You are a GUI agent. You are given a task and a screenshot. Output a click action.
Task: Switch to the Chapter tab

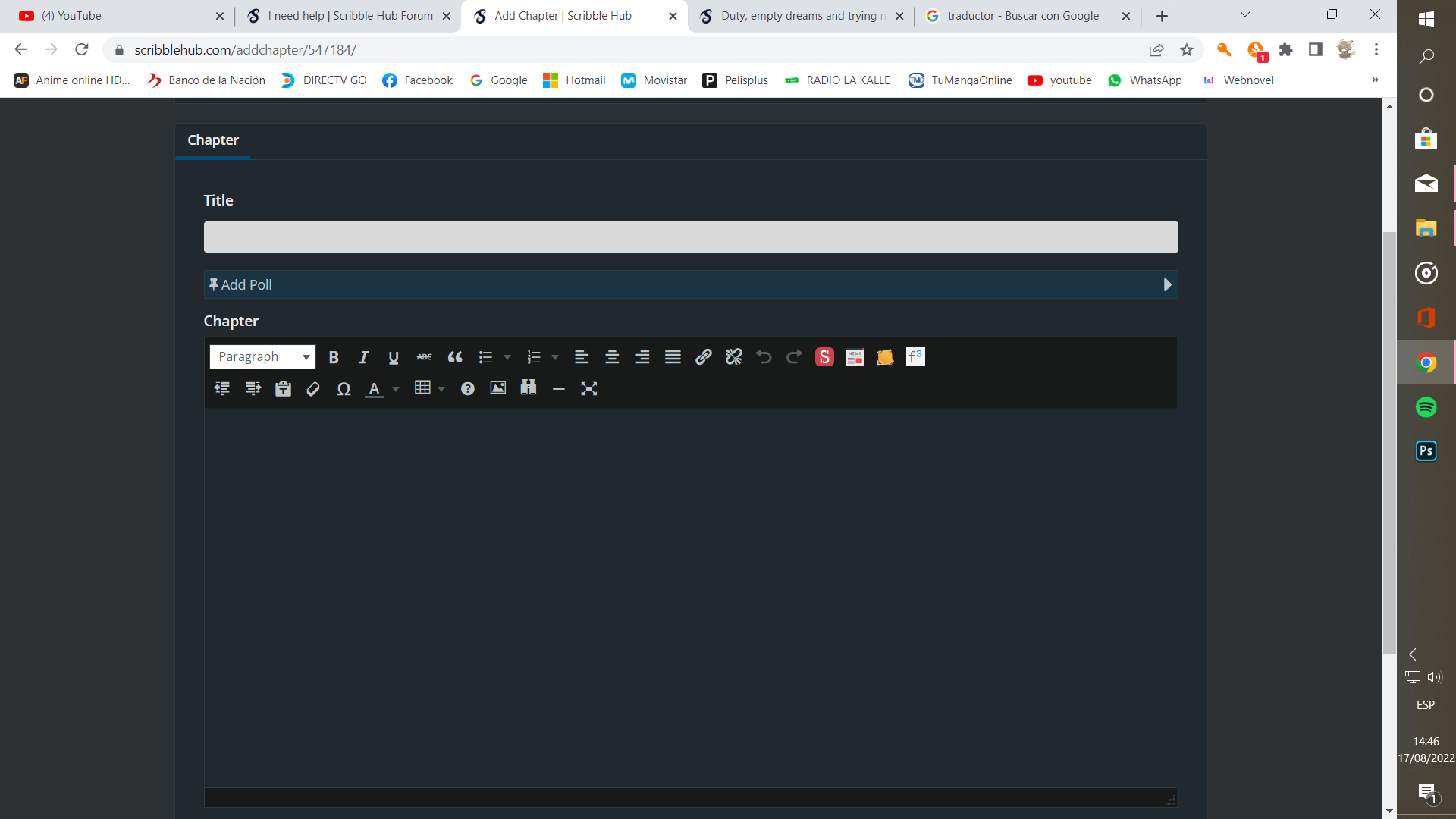point(213,141)
